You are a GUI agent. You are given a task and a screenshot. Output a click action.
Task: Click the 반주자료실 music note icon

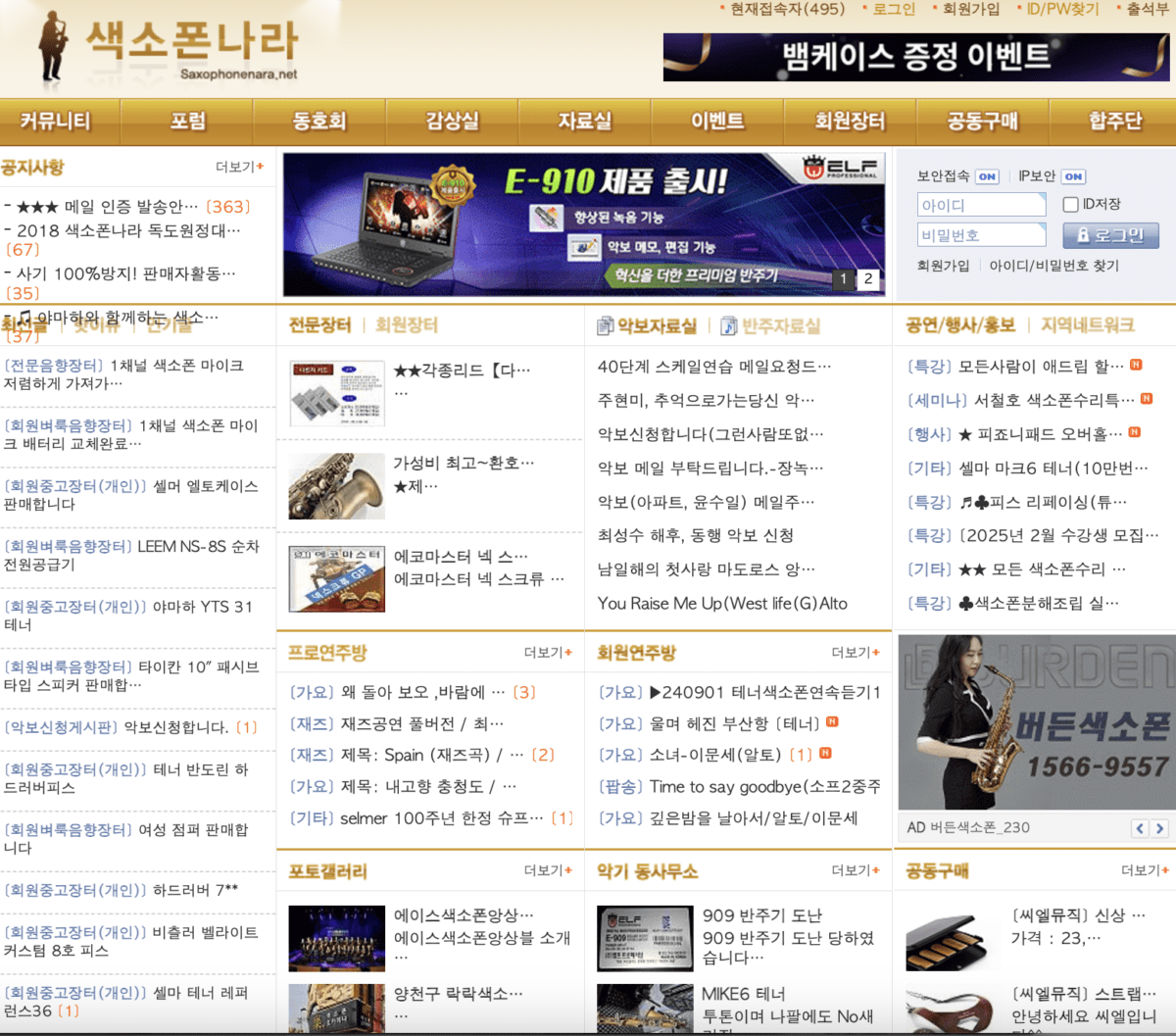[x=729, y=326]
